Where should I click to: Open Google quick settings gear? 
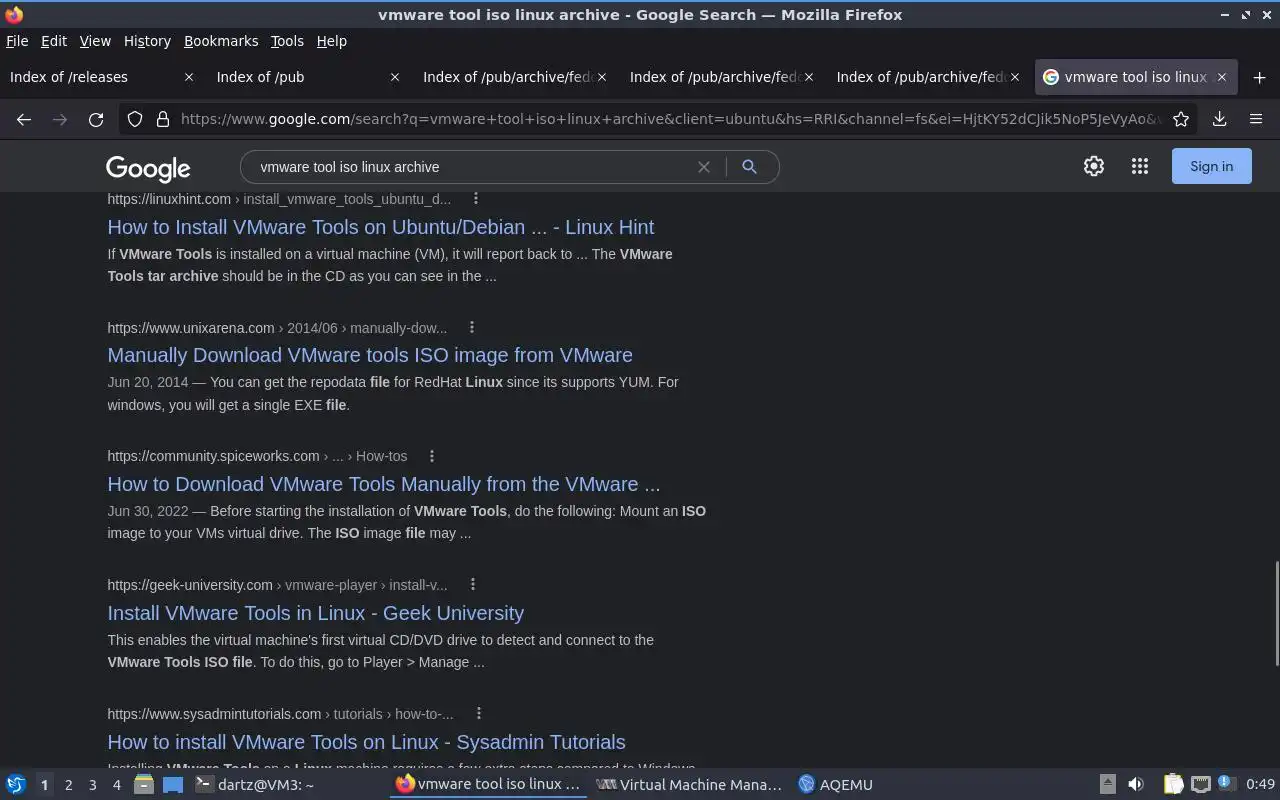click(1094, 167)
